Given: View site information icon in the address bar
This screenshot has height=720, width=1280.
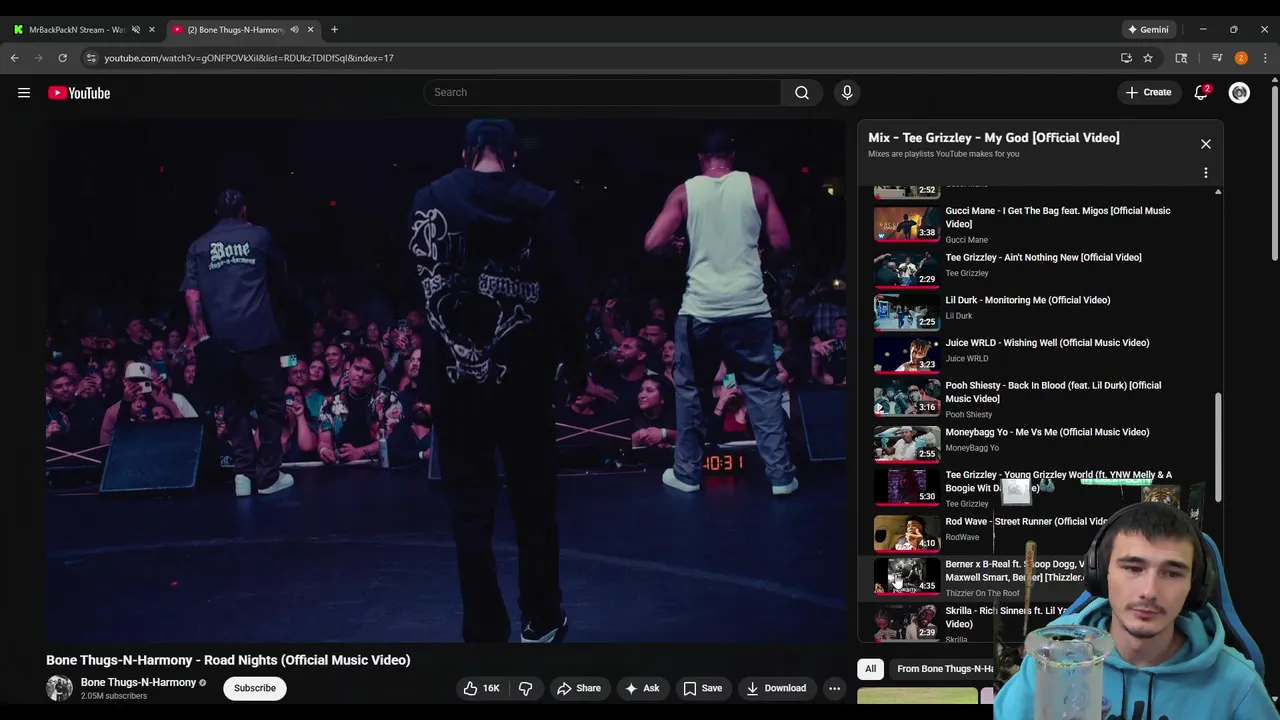Looking at the screenshot, I should (92, 58).
